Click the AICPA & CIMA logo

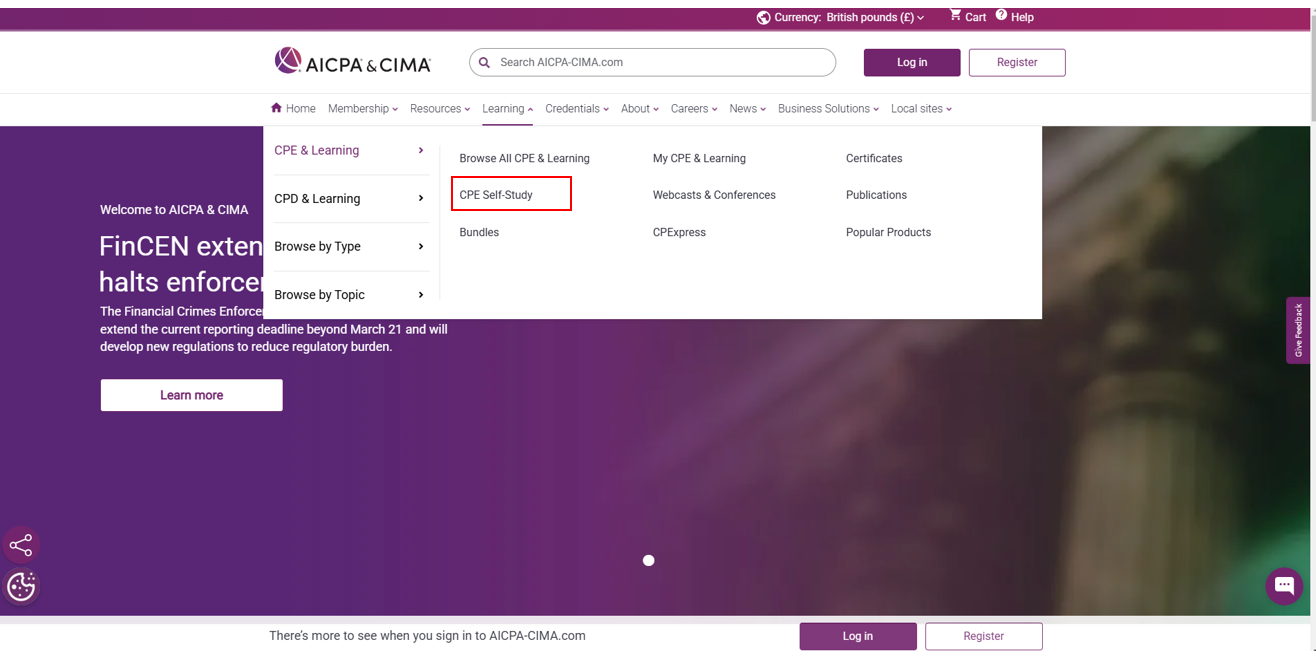352,62
